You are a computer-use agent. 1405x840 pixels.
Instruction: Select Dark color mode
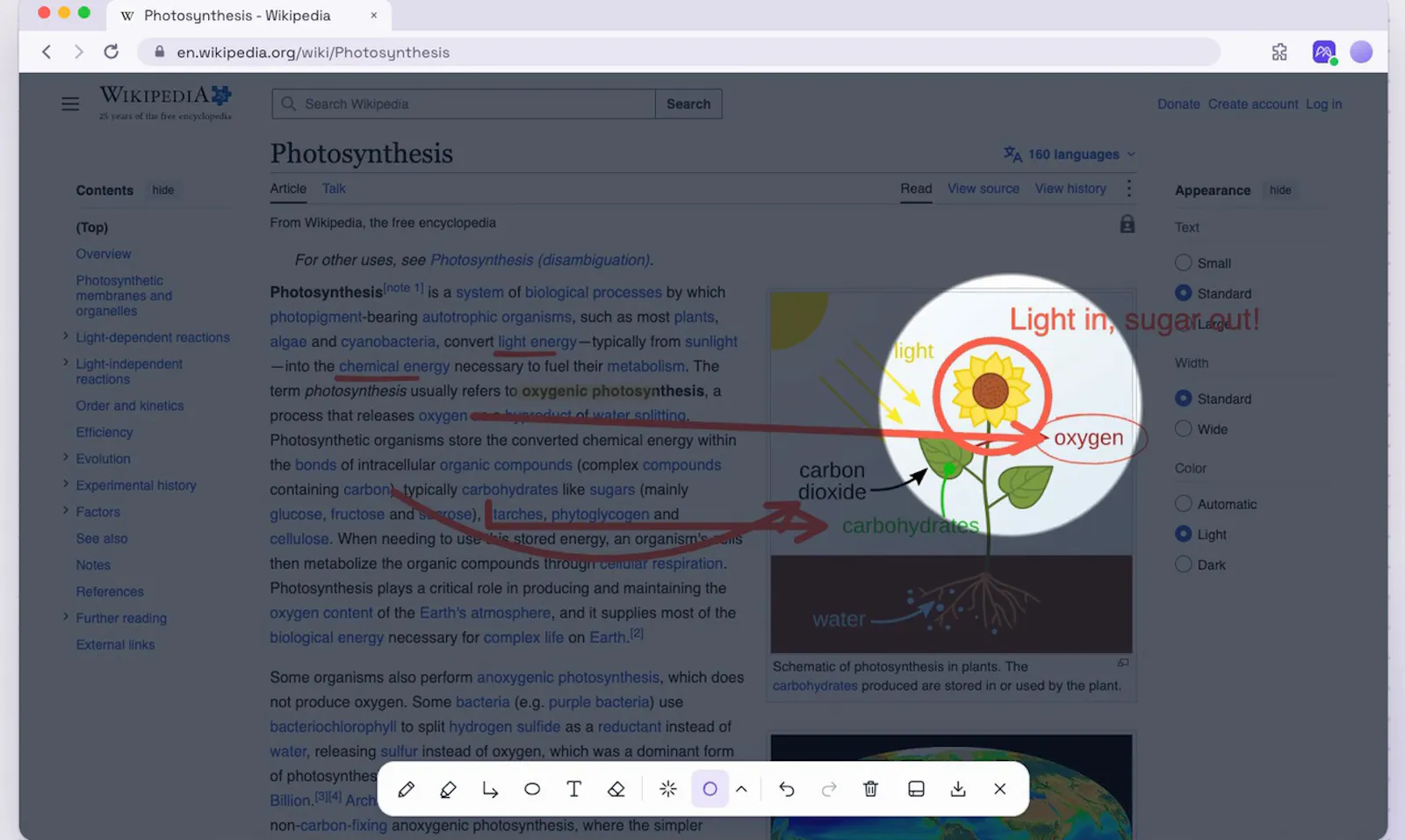(x=1184, y=564)
